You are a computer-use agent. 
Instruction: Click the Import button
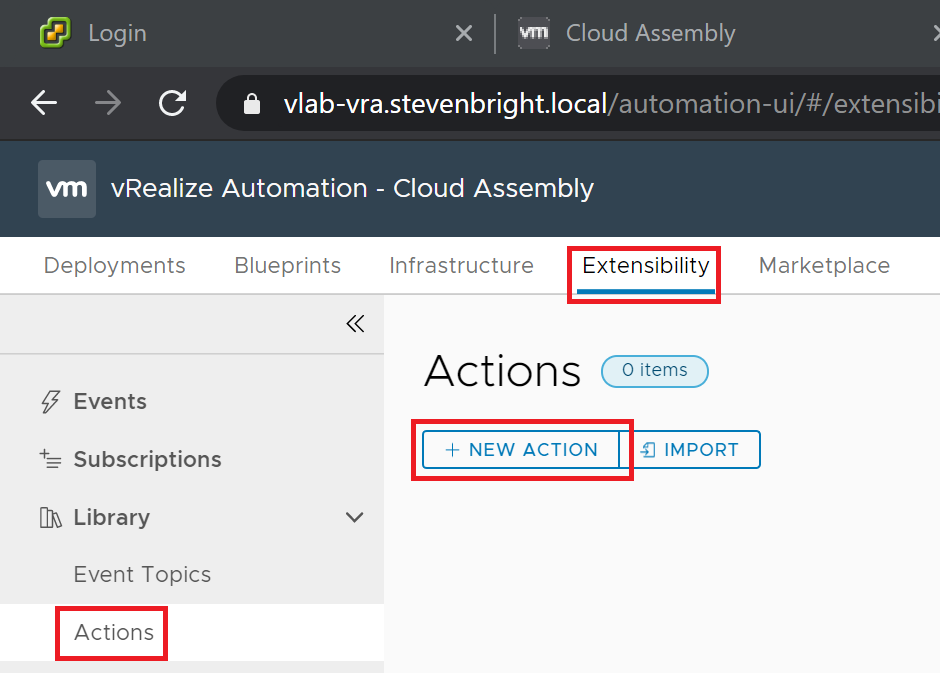[x=690, y=450]
